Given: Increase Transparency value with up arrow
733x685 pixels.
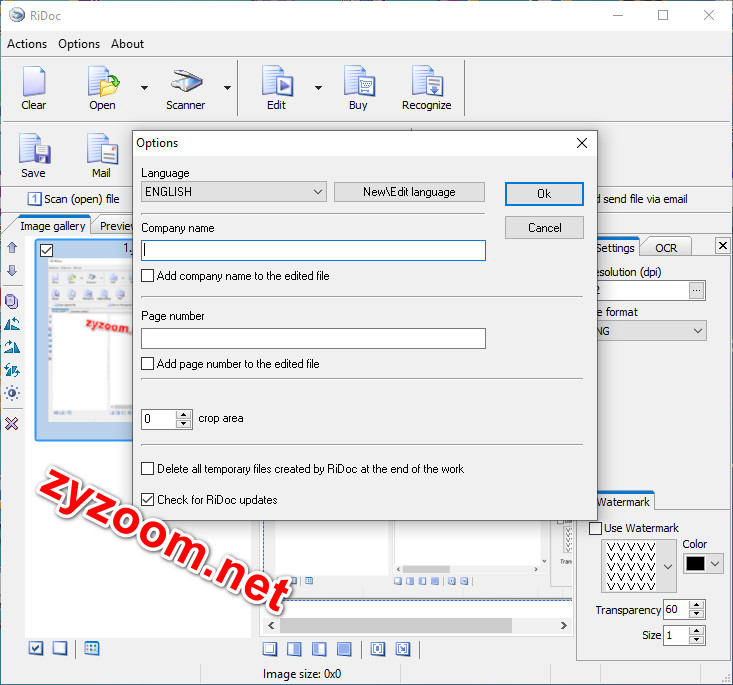Looking at the screenshot, I should pyautogui.click(x=697, y=605).
